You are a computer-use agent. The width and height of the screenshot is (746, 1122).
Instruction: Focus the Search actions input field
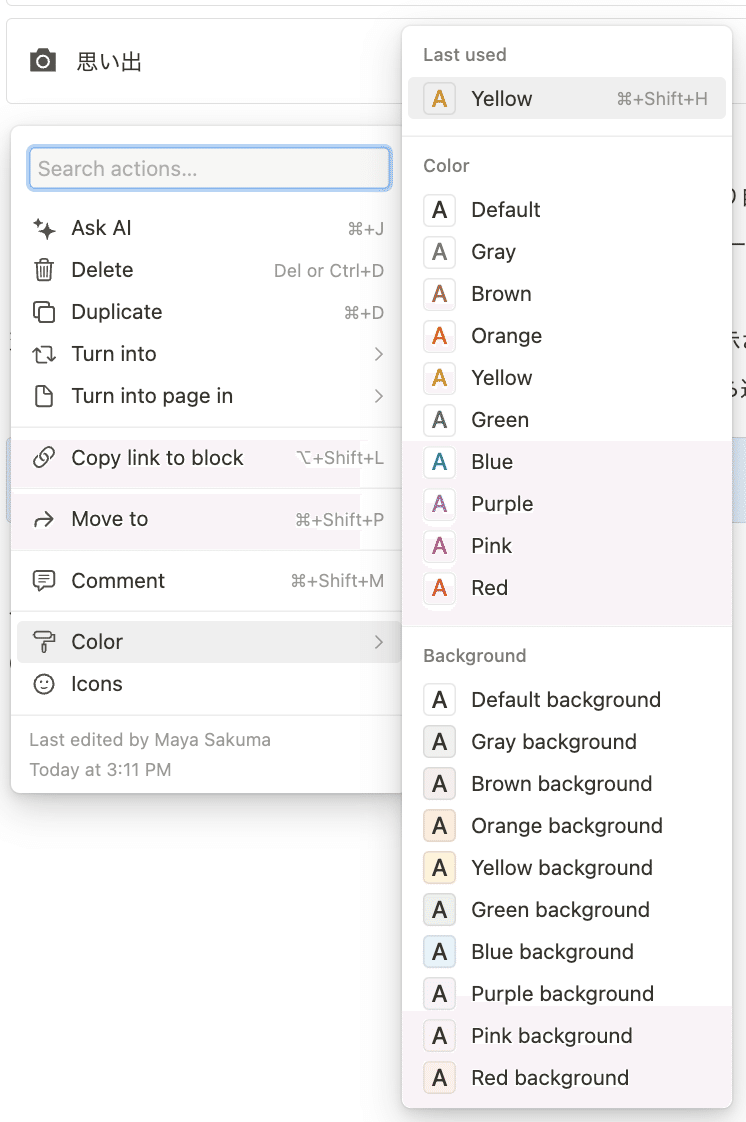(x=209, y=169)
